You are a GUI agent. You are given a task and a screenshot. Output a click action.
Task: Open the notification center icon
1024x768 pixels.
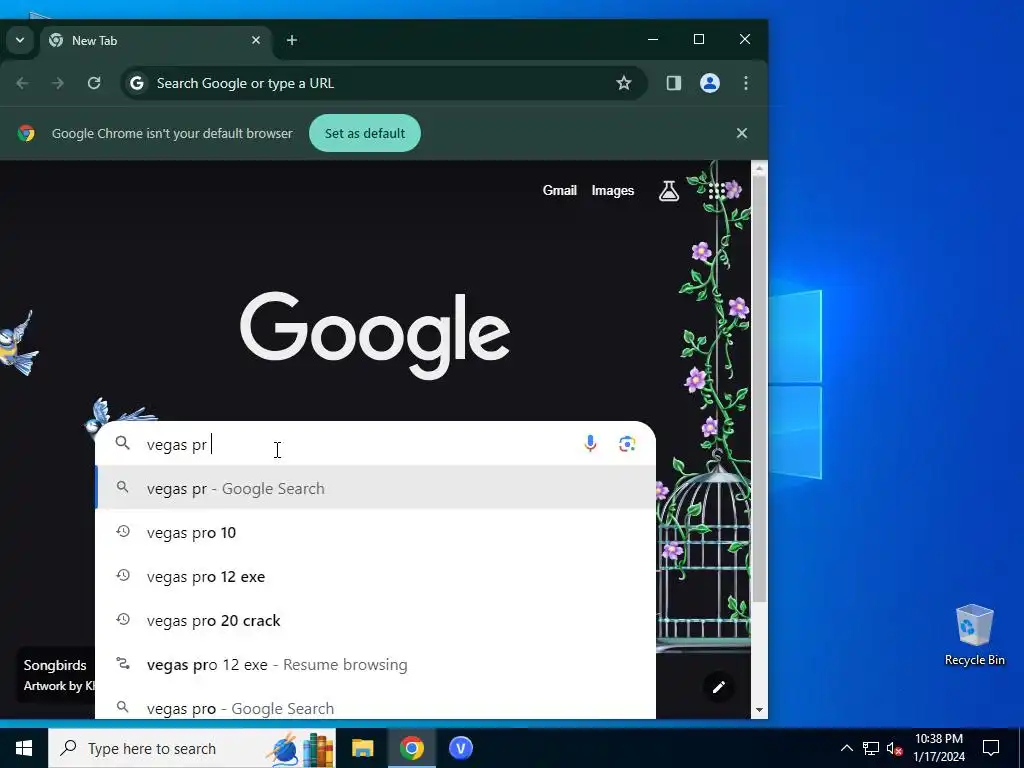[991, 748]
